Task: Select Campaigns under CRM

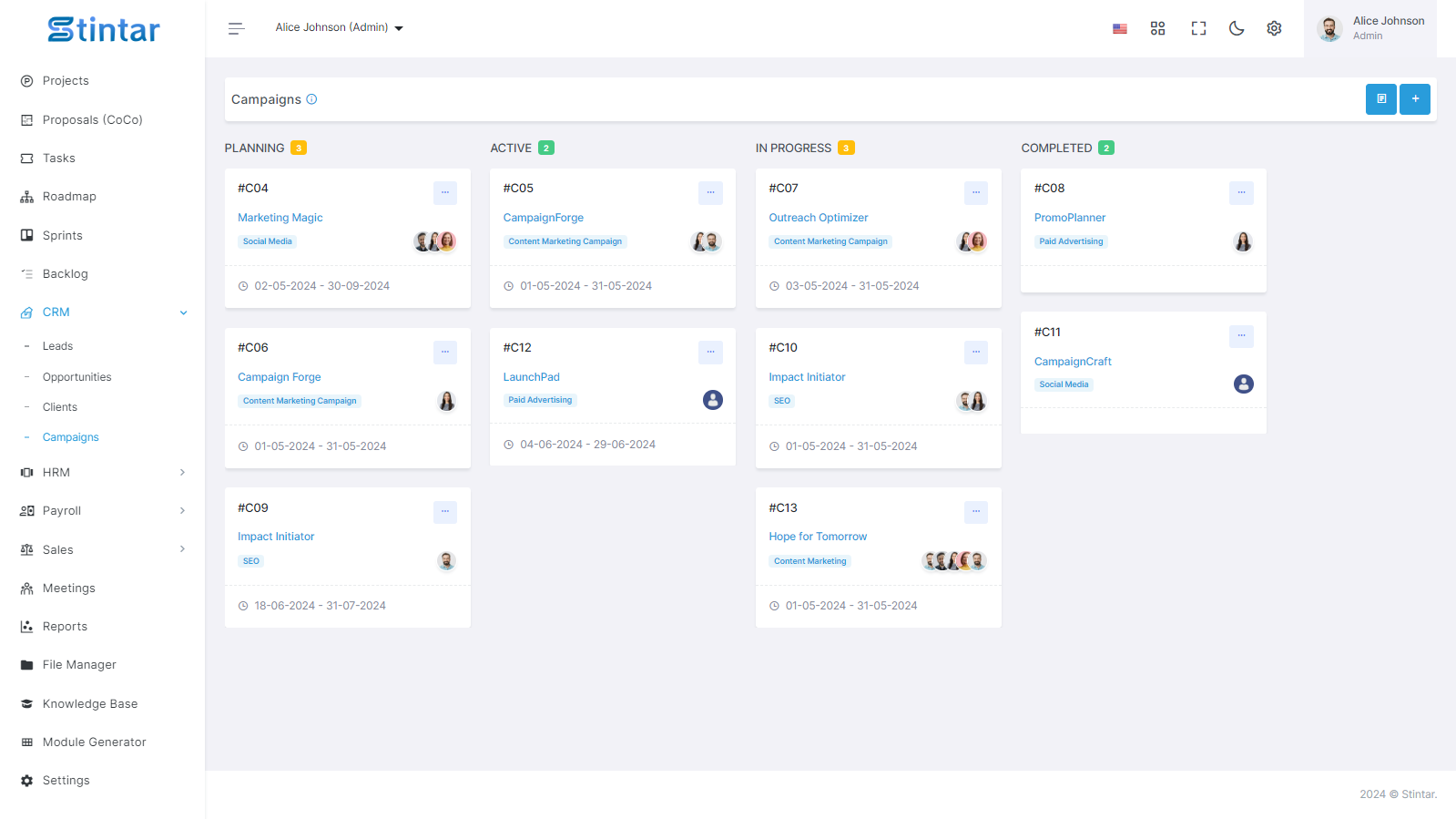Action: click(x=71, y=437)
